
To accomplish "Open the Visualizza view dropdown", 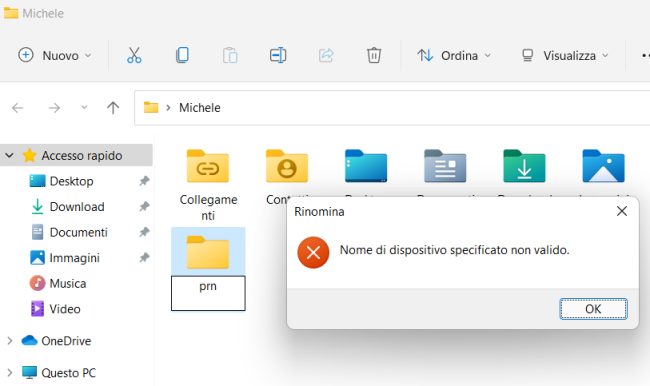I will tap(565, 55).
